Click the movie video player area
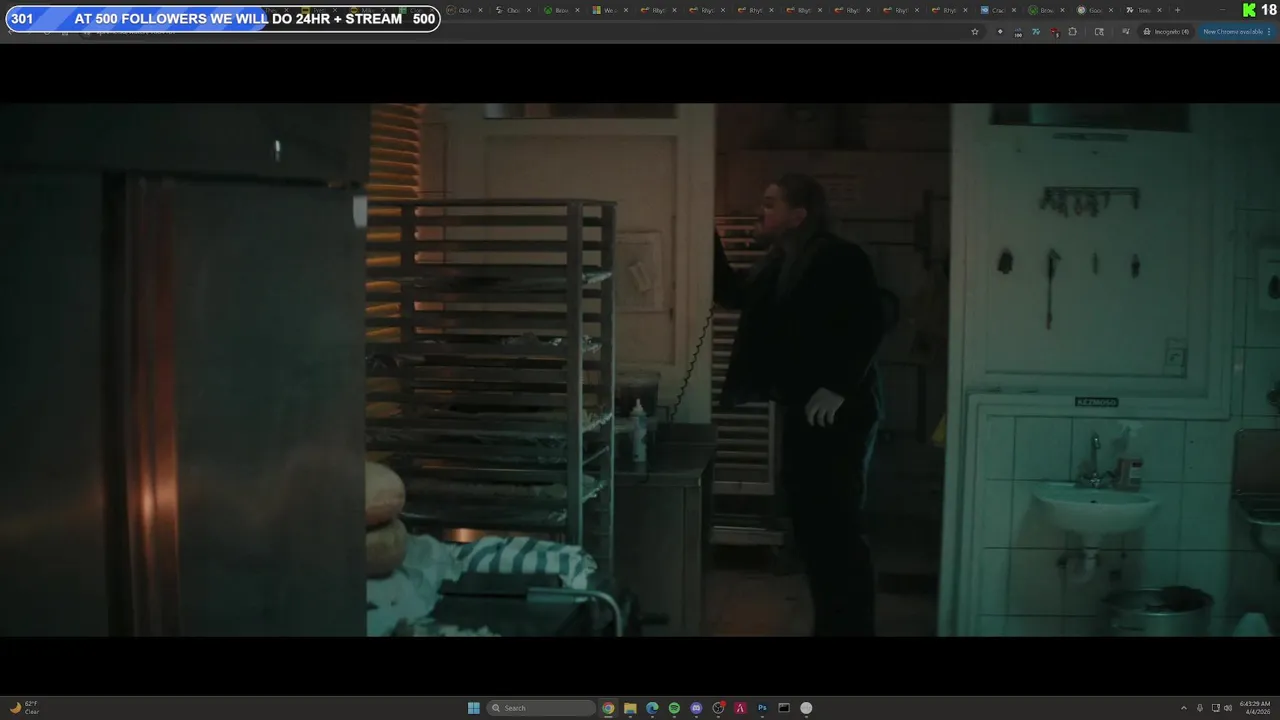The width and height of the screenshot is (1280, 720). (640, 369)
